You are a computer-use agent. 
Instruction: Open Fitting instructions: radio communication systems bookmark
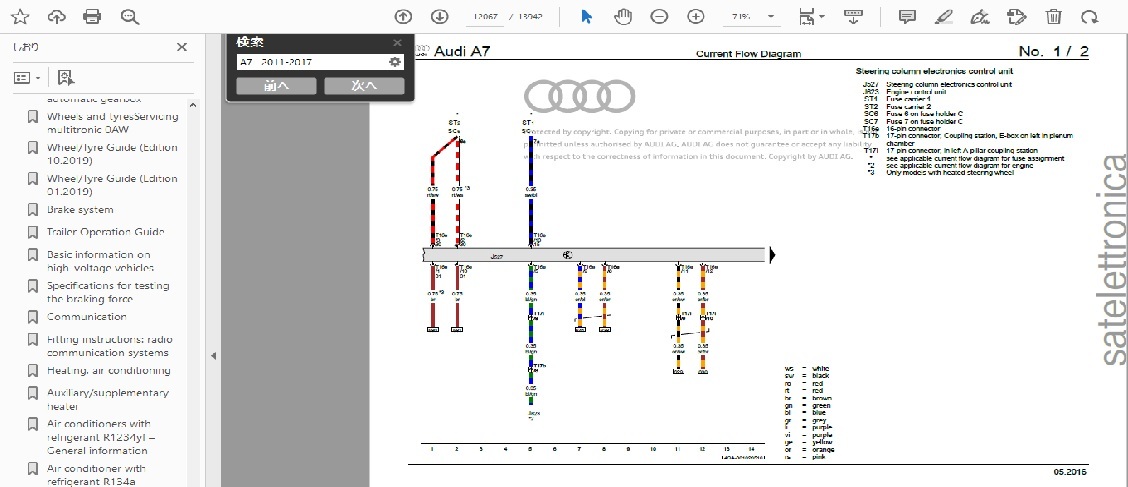tap(109, 346)
